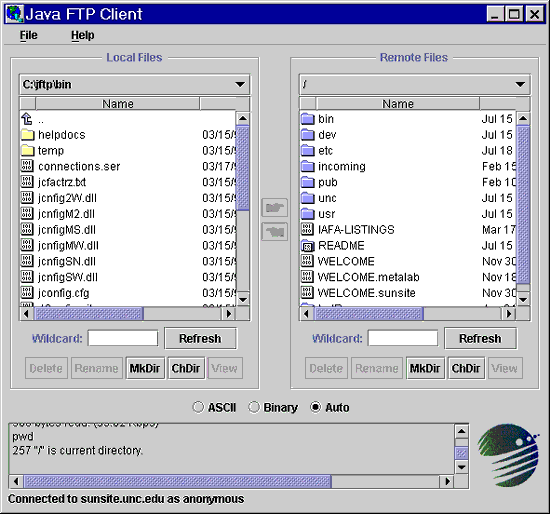Screen dimensions: 550x514
Task: Click the sunsite globe logo
Action: [x=508, y=455]
